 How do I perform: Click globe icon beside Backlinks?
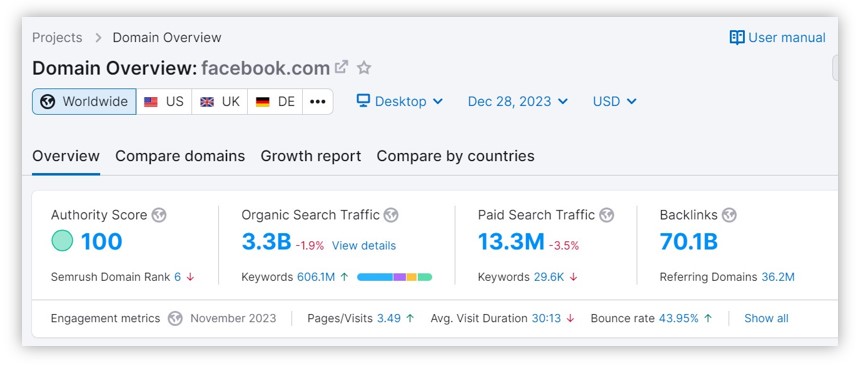(729, 215)
